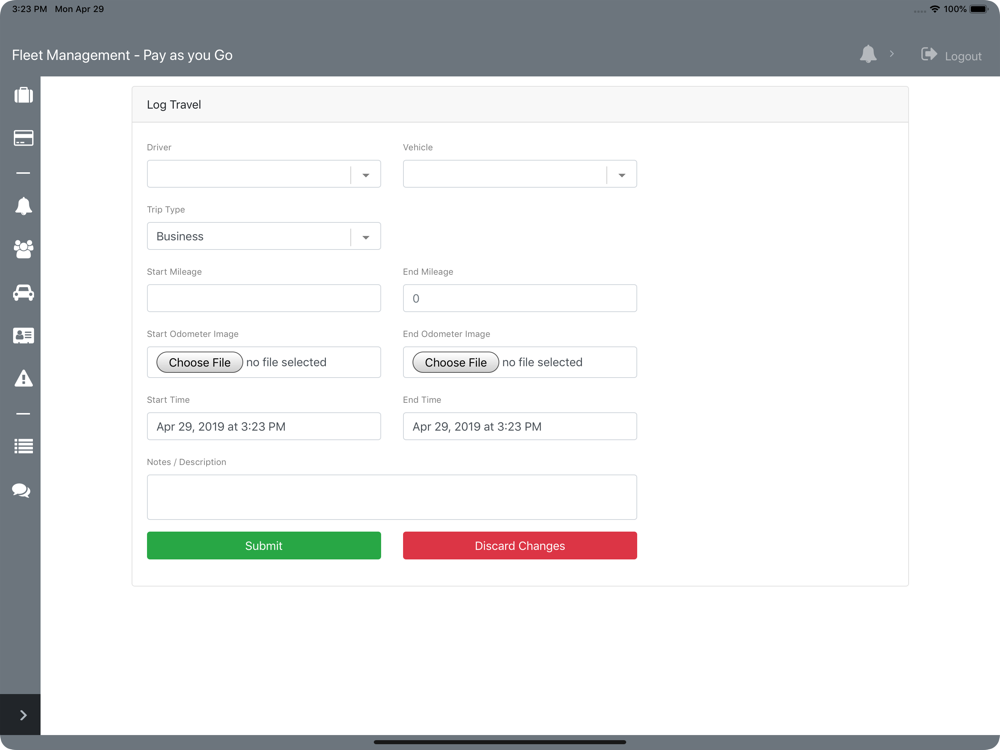Open the ID card icon in sidebar

(x=24, y=335)
